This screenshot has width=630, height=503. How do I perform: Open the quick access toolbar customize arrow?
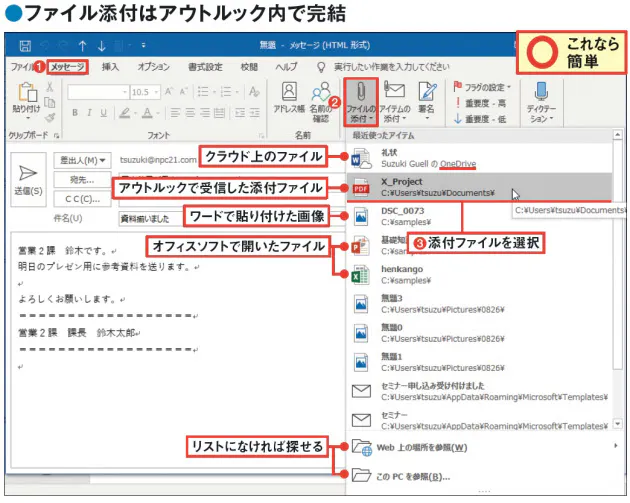143,45
